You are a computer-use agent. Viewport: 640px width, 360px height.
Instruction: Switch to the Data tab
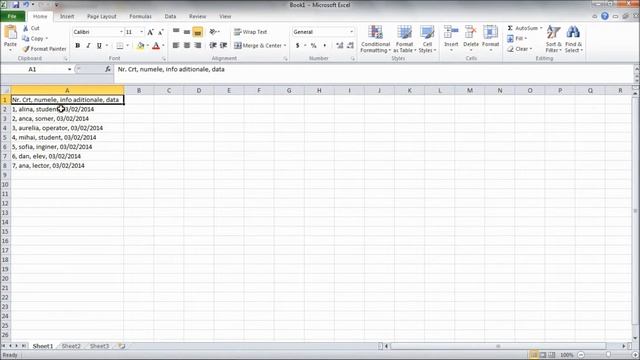[170, 16]
